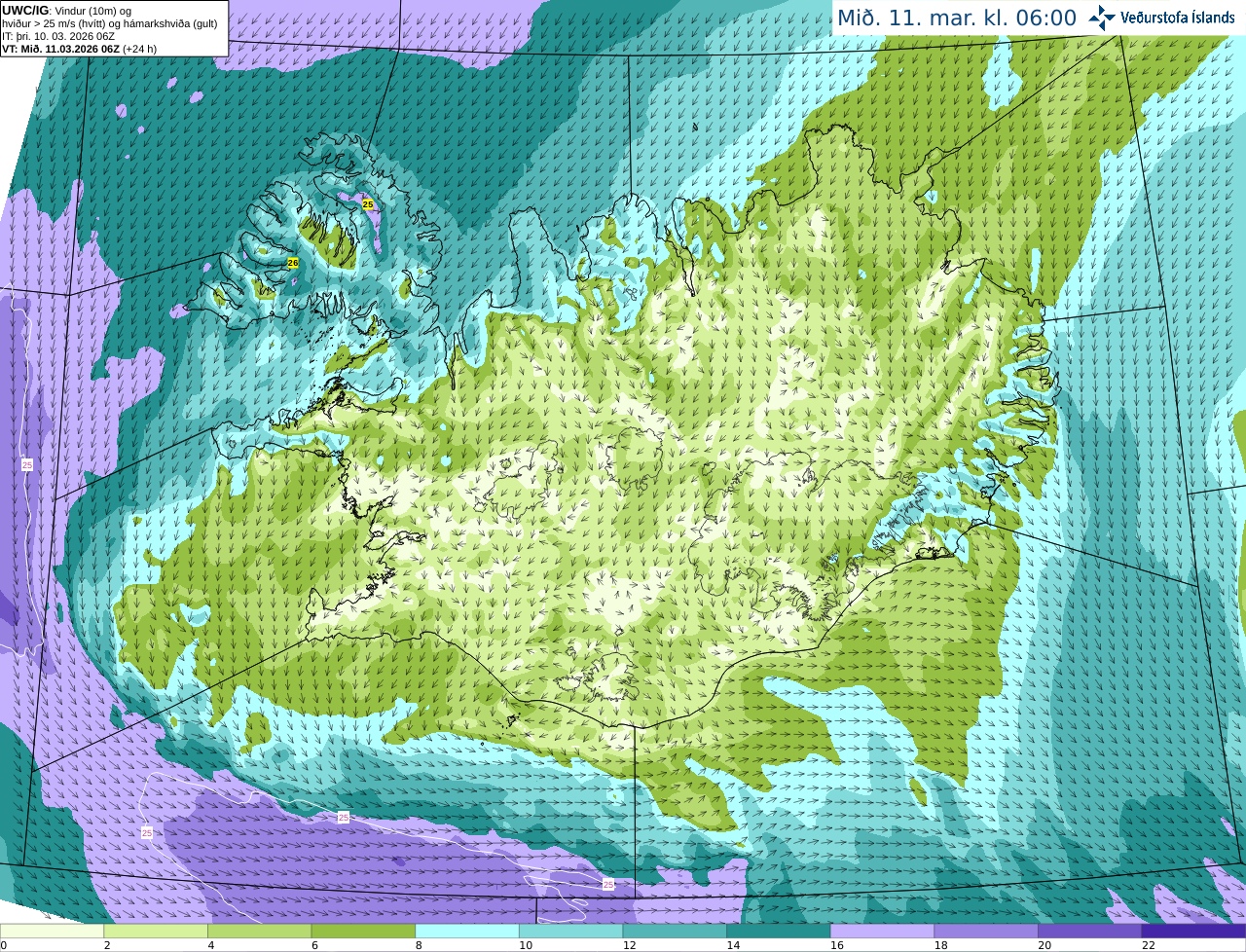
Task: Click the yellow 25 max gust marker
Action: coord(367,204)
